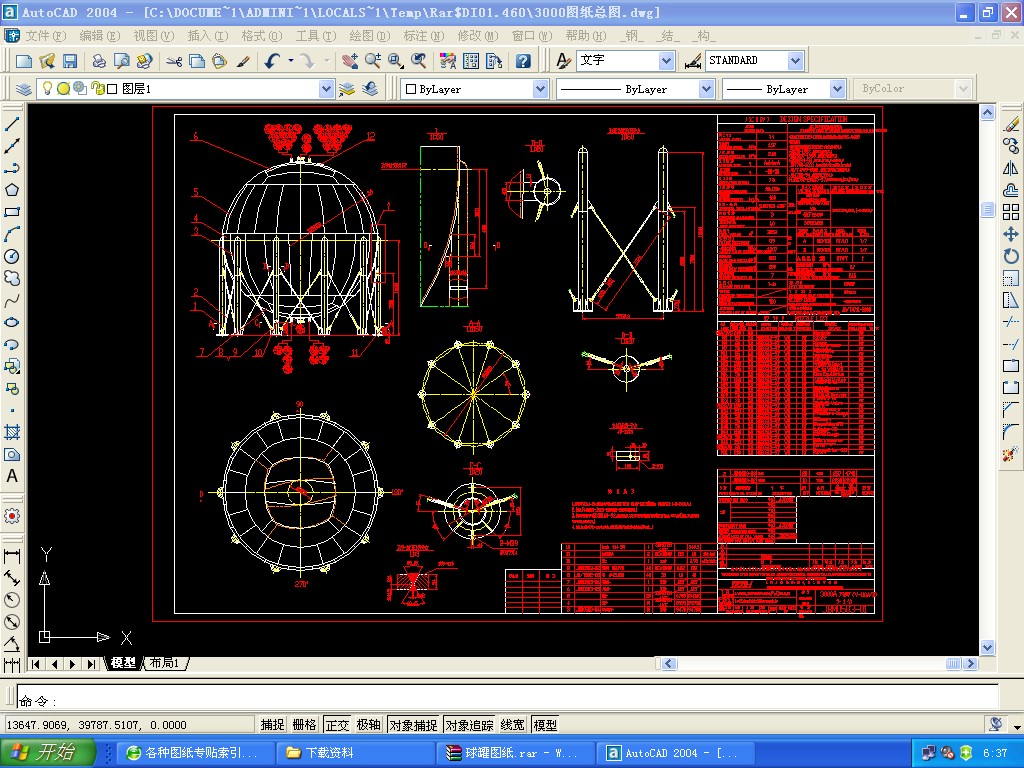This screenshot has height=768, width=1024.
Task: Open the 格式 (Format) menu
Action: coord(261,36)
